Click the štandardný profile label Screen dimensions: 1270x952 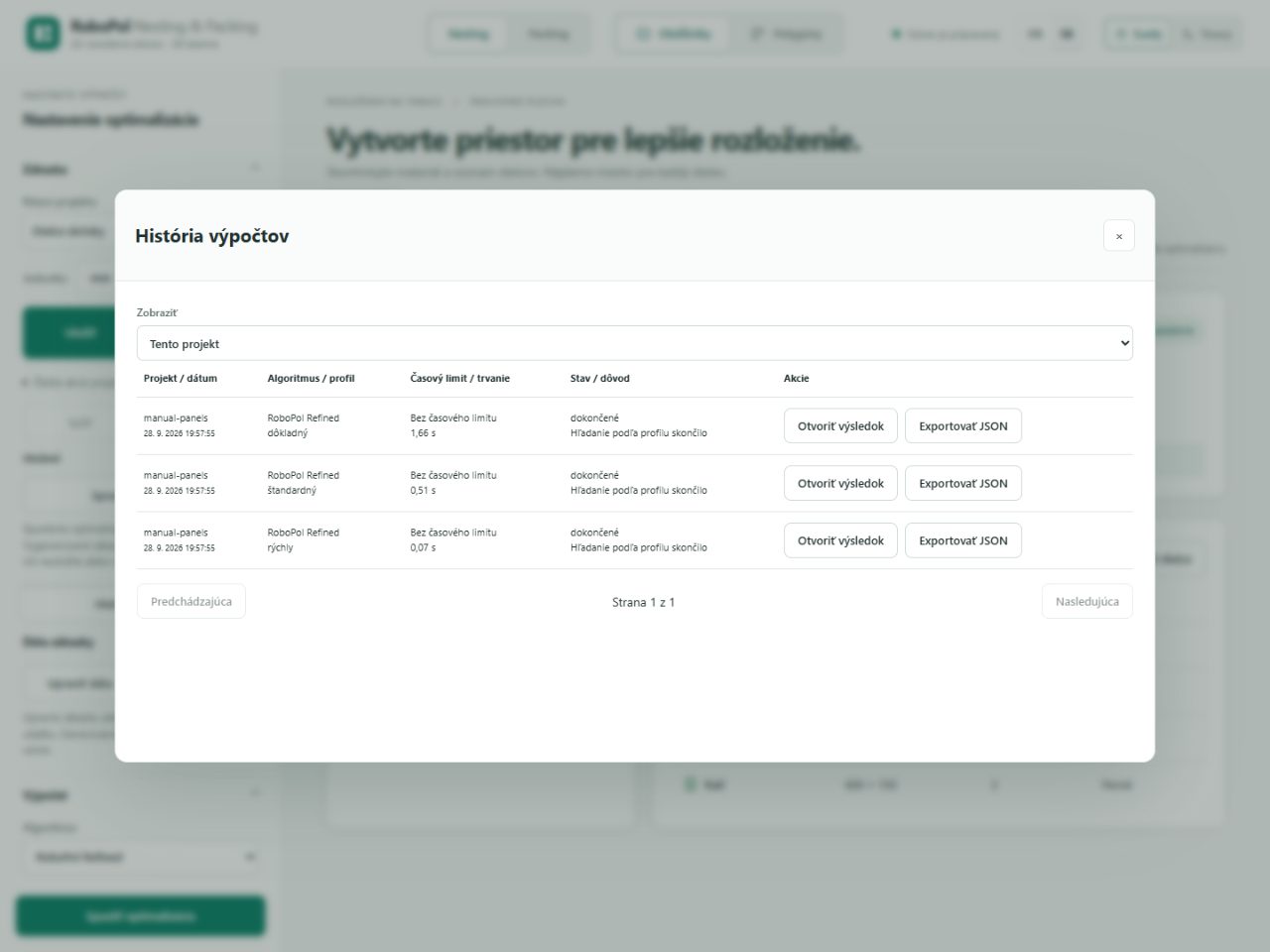tap(292, 491)
